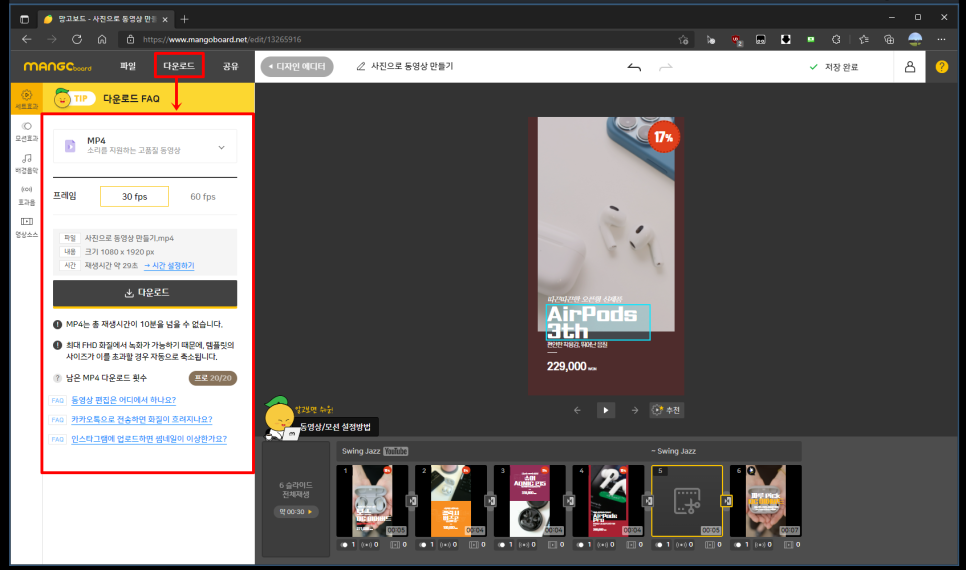966x570 pixels.
Task: Click the project title 사진으로 동영상 만들기
Action: (412, 66)
